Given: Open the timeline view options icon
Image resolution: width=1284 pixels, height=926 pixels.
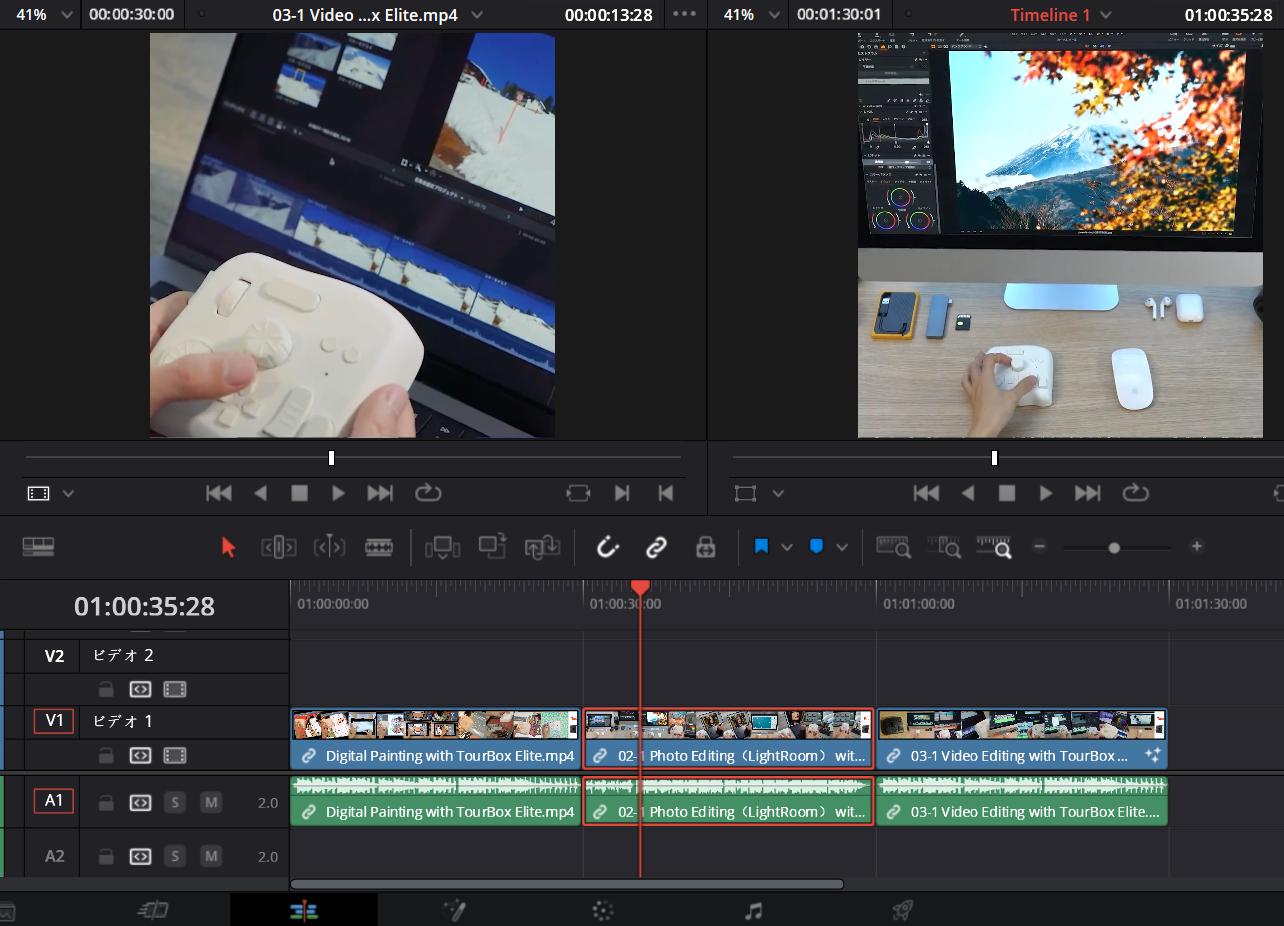Looking at the screenshot, I should click(x=38, y=546).
